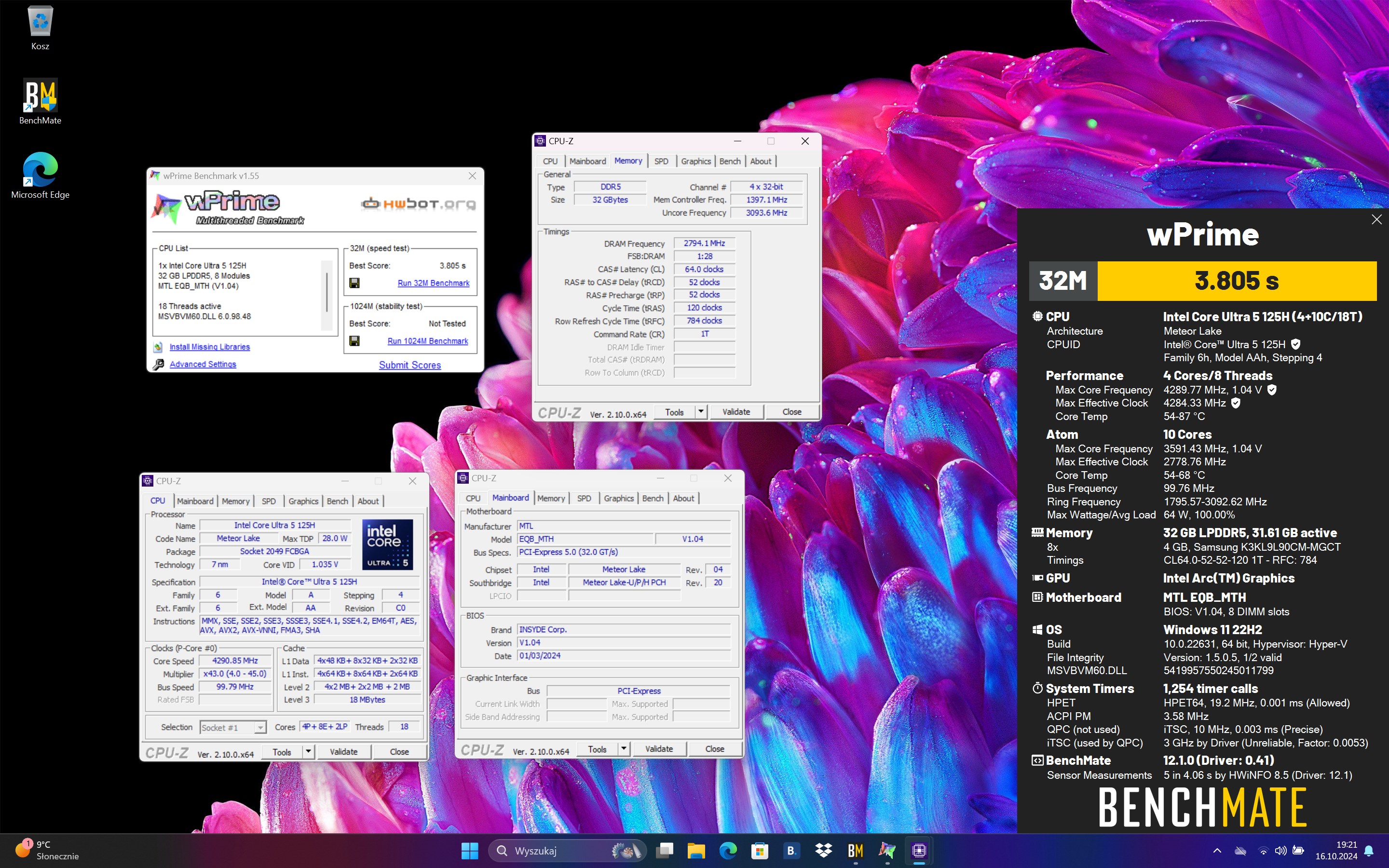Click the System Timers clock icon in BenchMate panel

point(1037,688)
